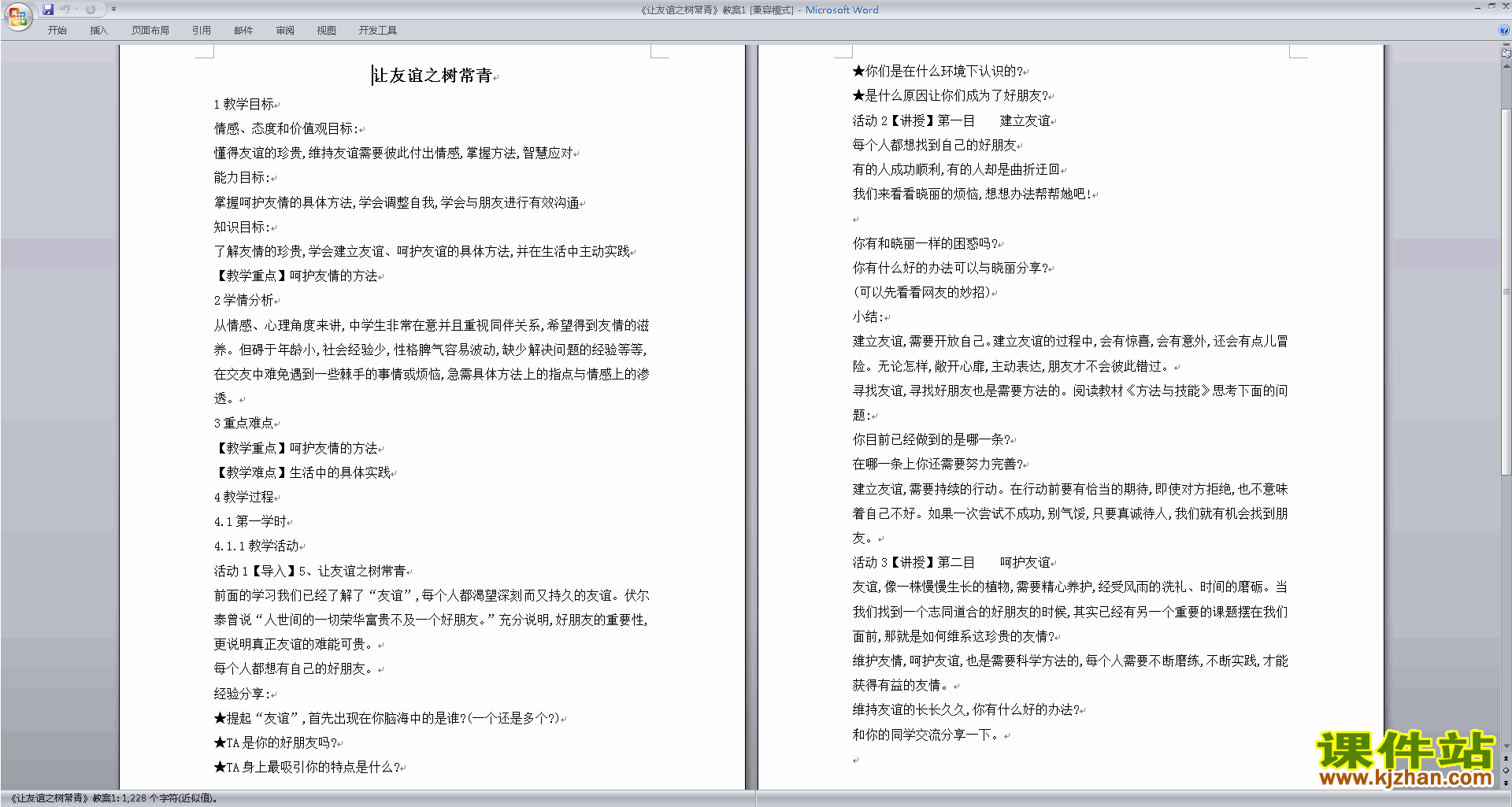This screenshot has height=807, width=1512.
Task: Open the undo history dropdown arrow
Action: [76, 9]
